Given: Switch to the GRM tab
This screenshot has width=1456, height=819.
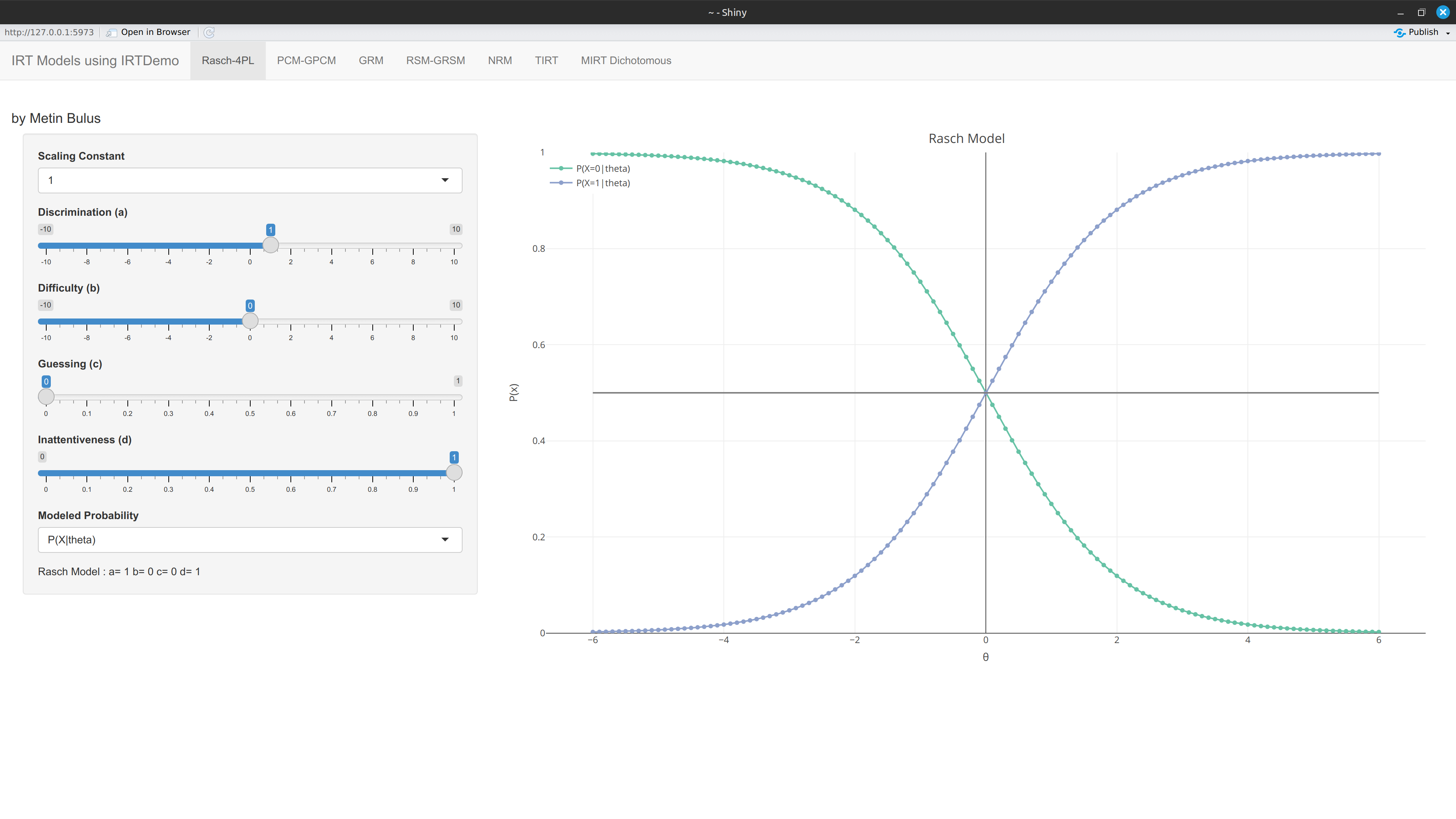Looking at the screenshot, I should pos(371,61).
